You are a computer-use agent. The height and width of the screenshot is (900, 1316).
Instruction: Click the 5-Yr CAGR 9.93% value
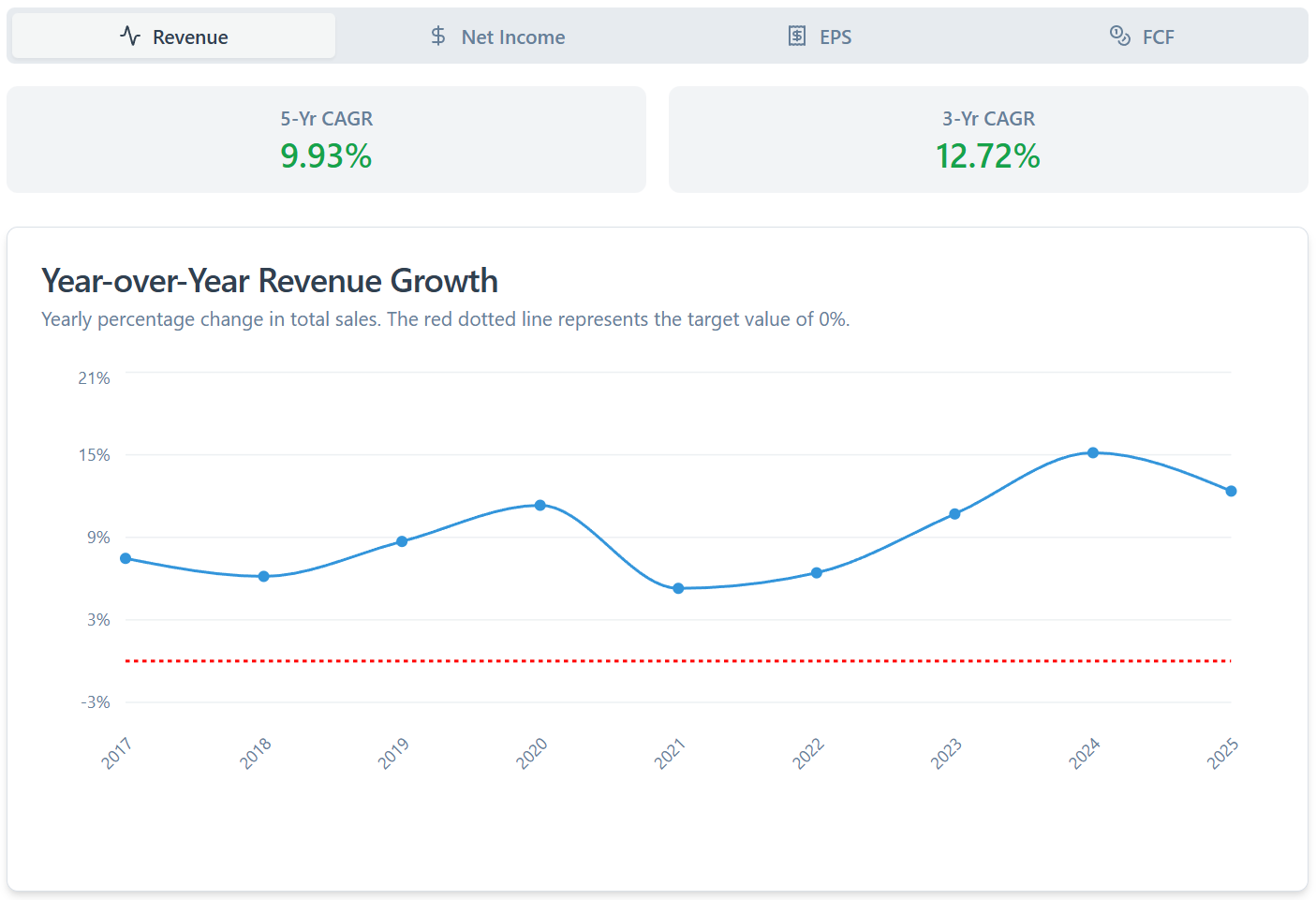point(326,155)
